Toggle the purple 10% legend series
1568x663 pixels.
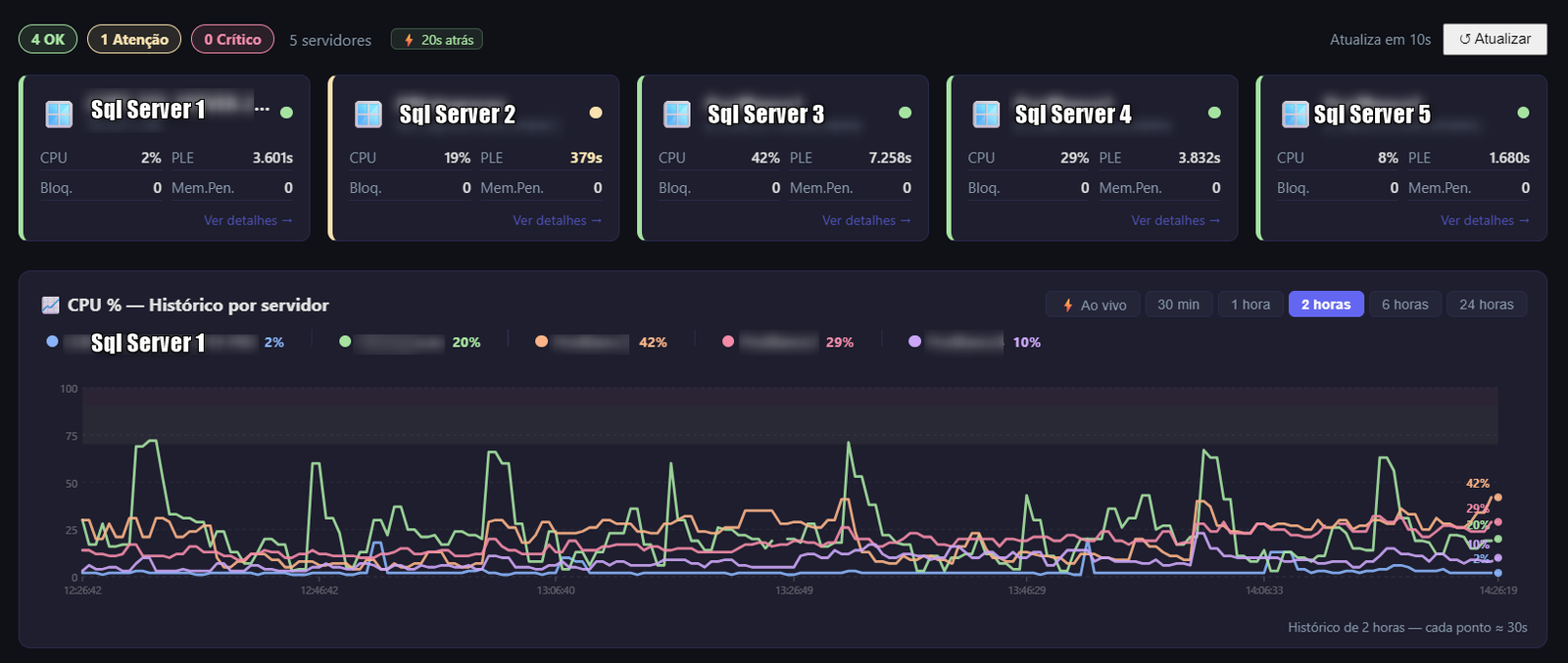tap(974, 342)
